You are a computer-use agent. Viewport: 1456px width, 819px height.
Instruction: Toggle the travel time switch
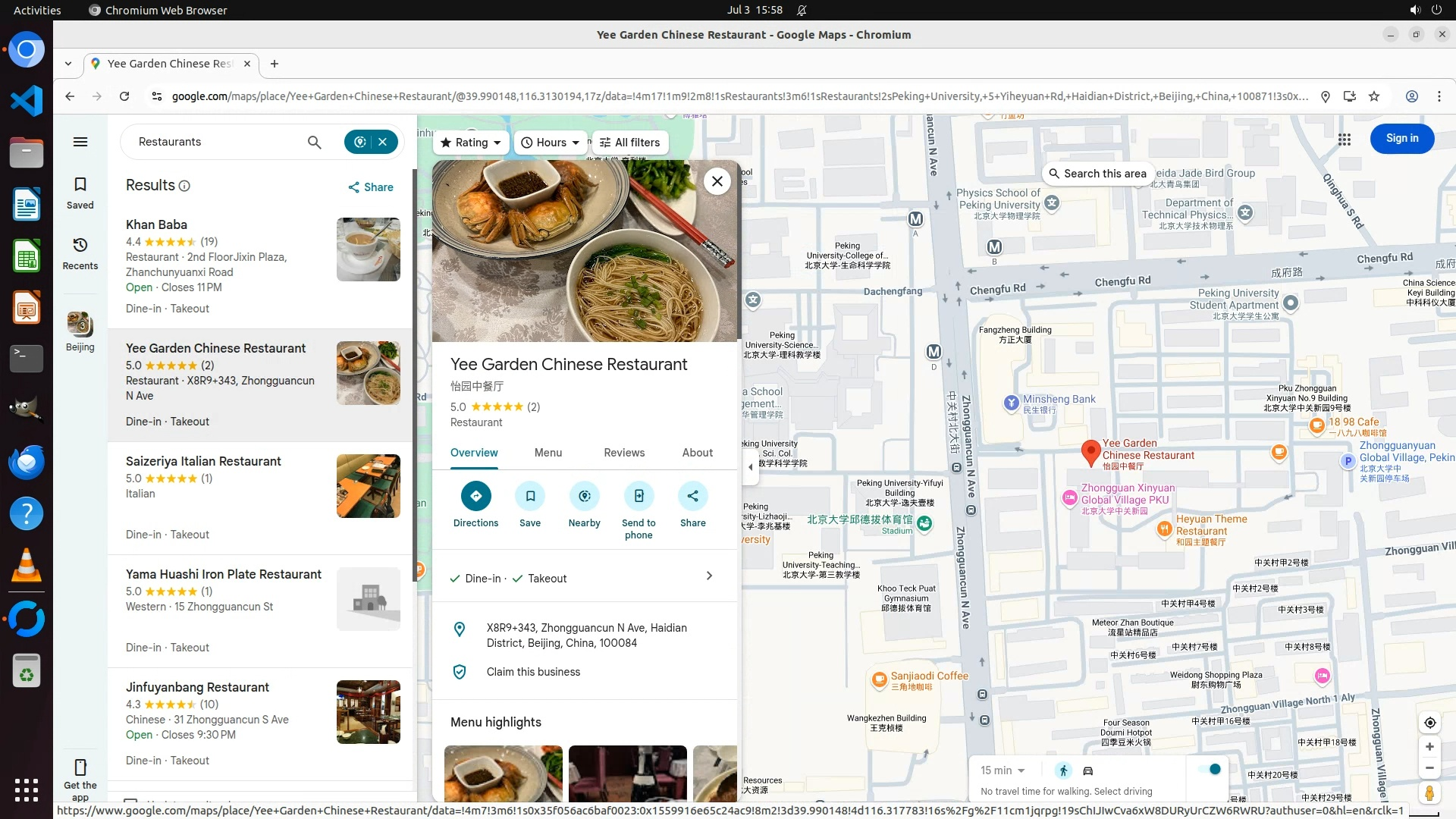tap(1210, 770)
